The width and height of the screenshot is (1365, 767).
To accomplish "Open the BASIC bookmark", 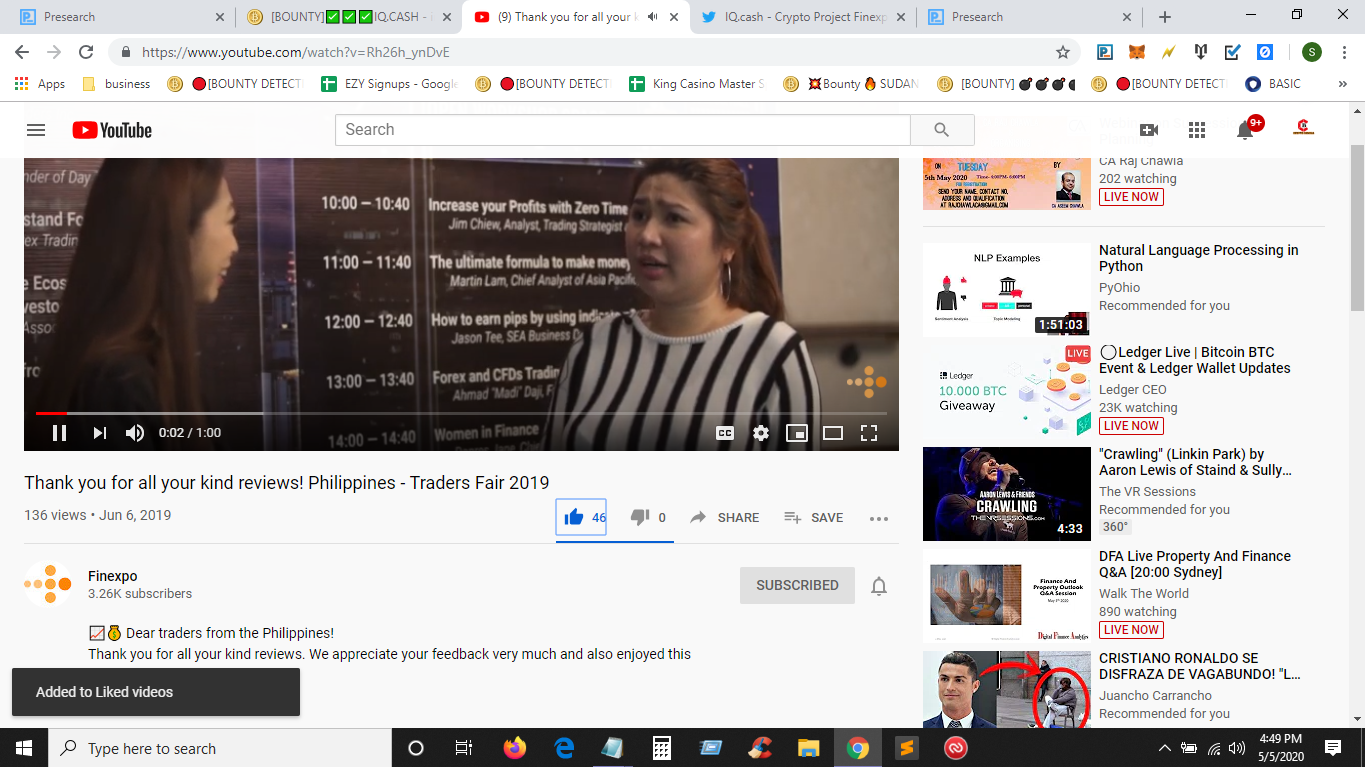I will pos(1273,84).
